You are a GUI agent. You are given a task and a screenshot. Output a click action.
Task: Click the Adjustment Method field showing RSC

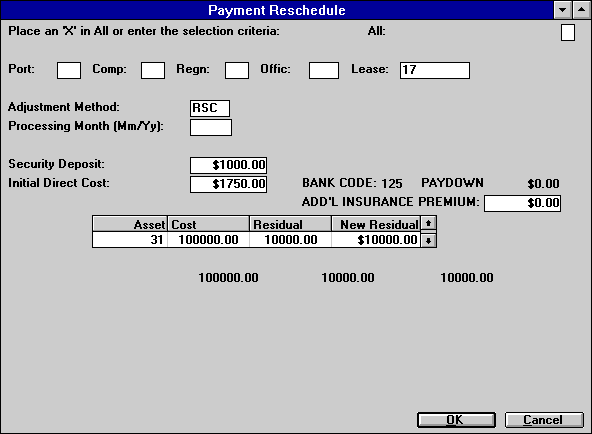pos(210,108)
